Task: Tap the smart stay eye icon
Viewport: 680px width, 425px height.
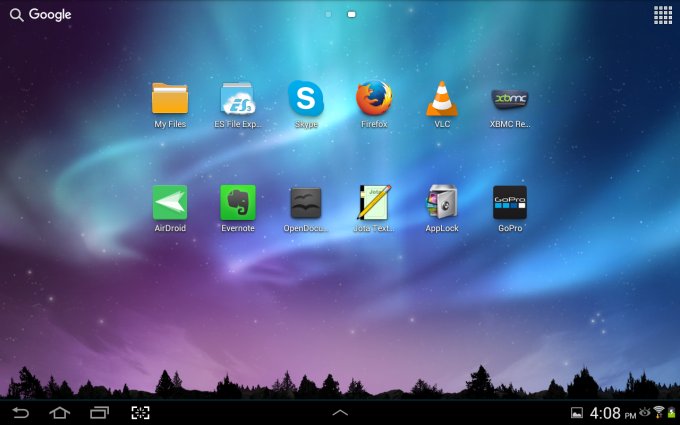Action: click(x=645, y=411)
